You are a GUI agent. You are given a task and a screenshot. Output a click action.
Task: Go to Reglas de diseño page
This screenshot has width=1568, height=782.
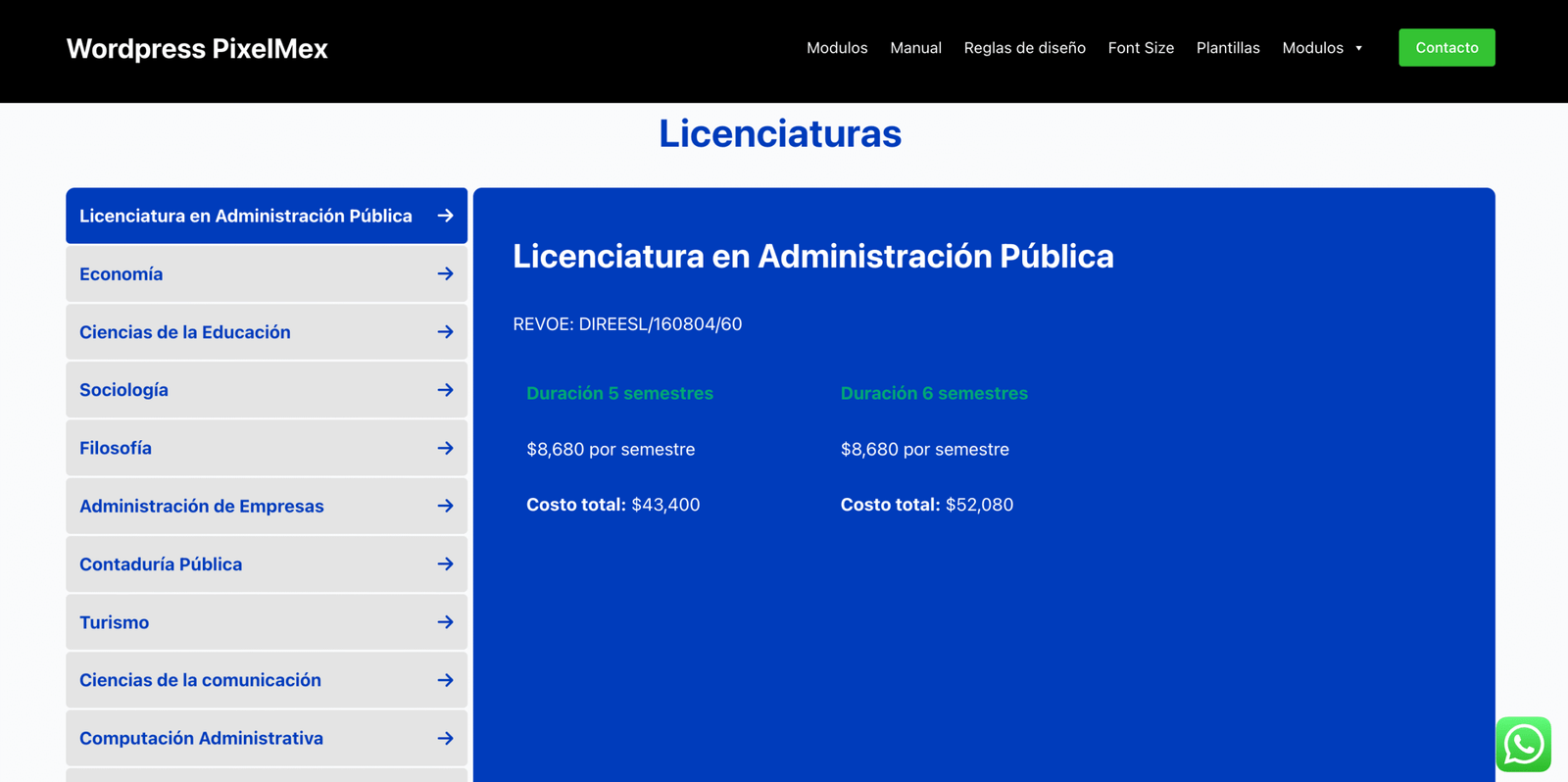point(1024,48)
